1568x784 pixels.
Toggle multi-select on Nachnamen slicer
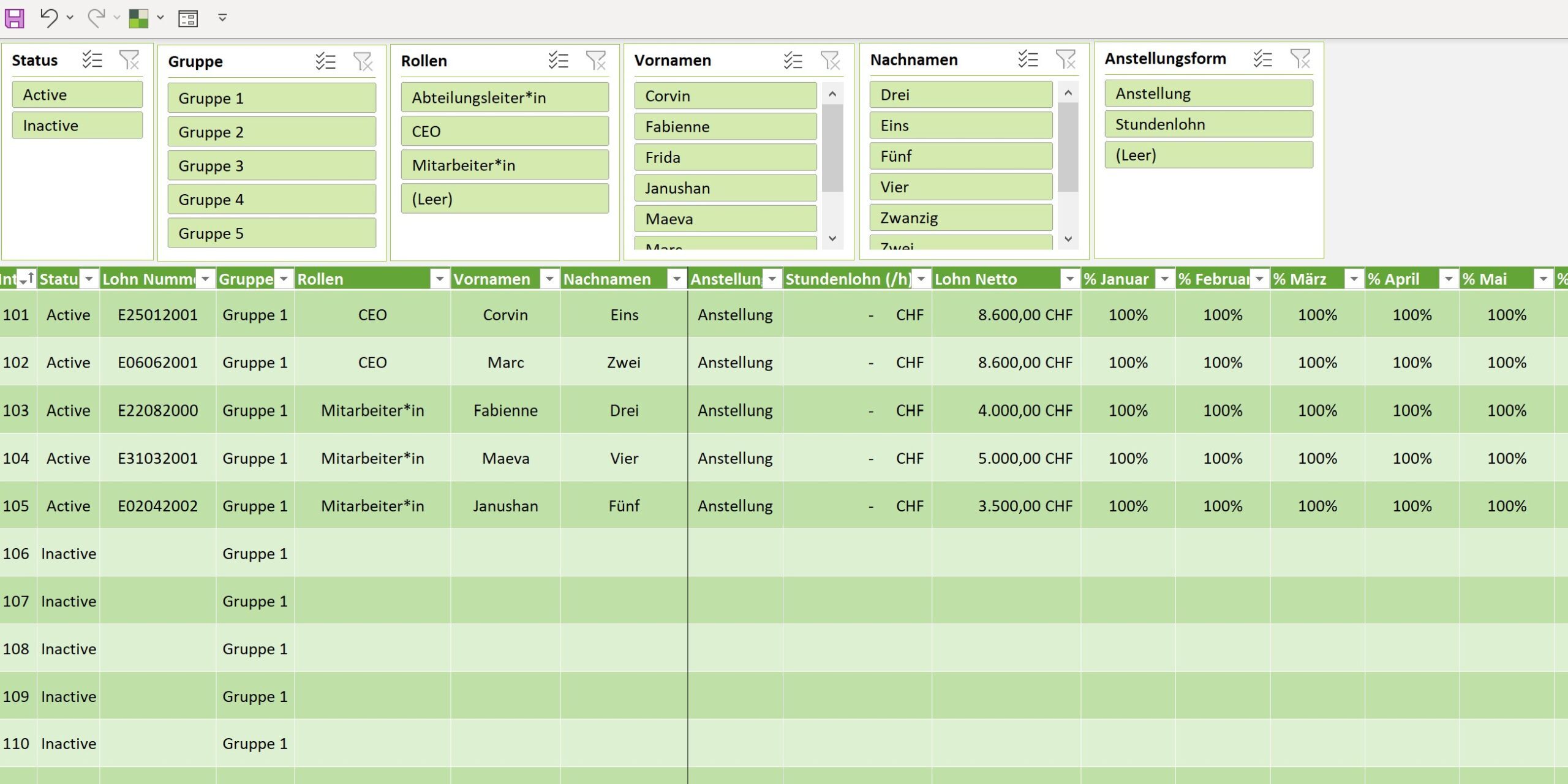coord(1028,59)
